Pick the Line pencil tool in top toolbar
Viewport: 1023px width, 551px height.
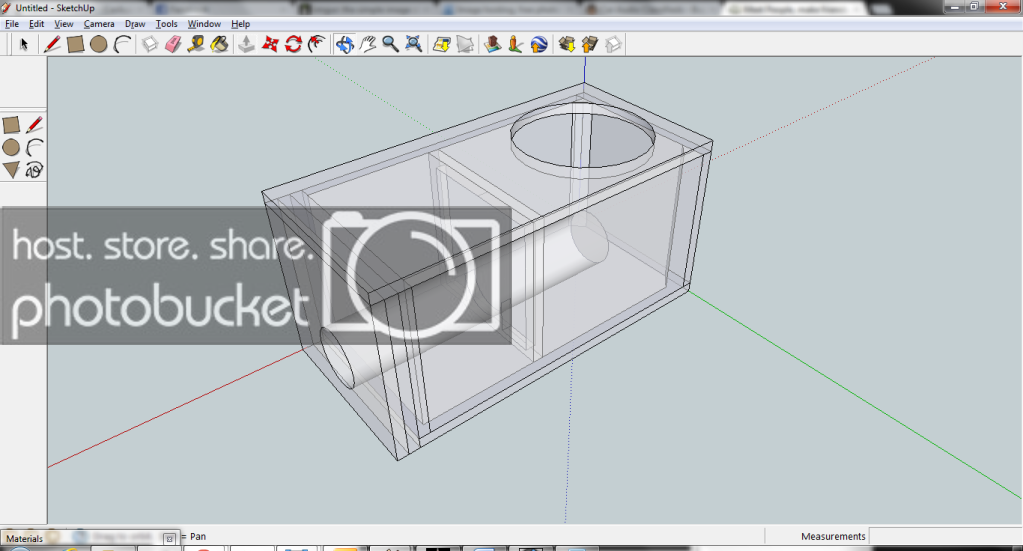(x=52, y=44)
